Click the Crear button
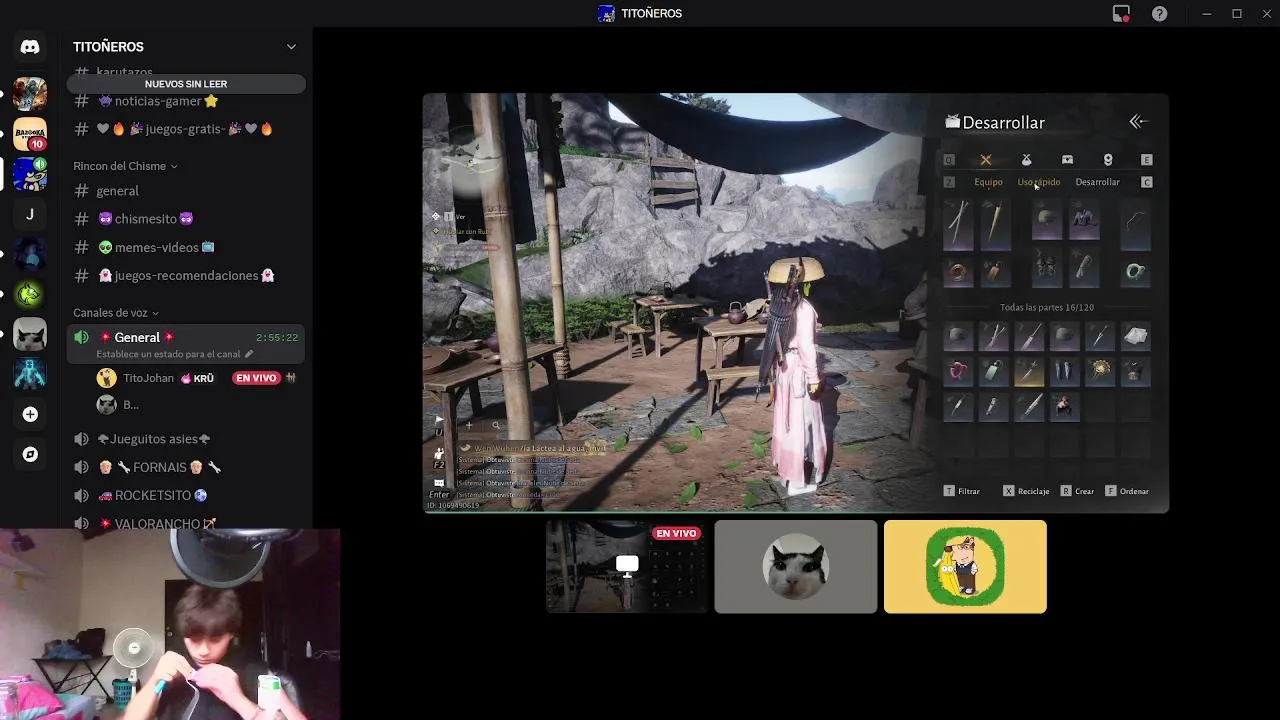The height and width of the screenshot is (720, 1280). pos(1077,491)
